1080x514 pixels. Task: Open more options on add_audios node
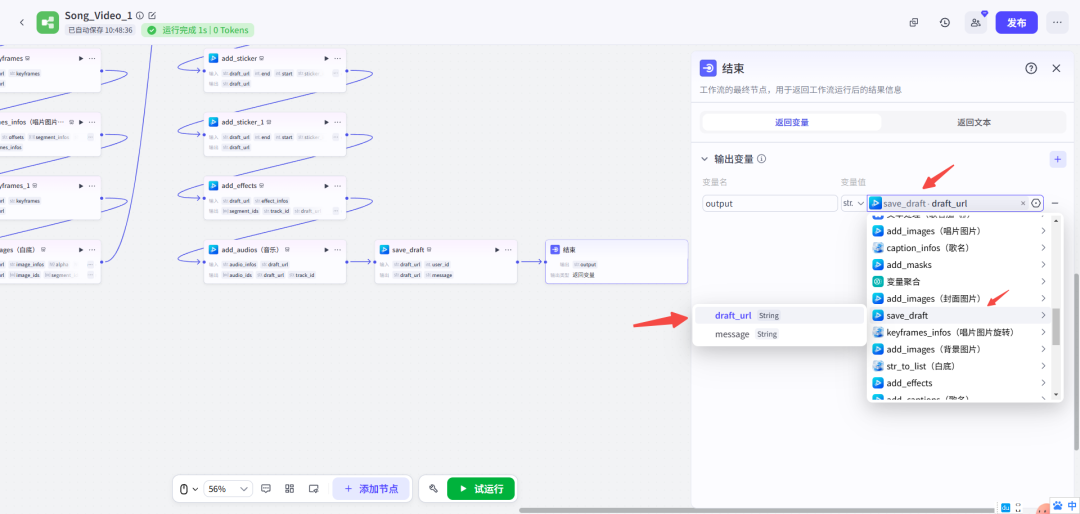(x=338, y=249)
